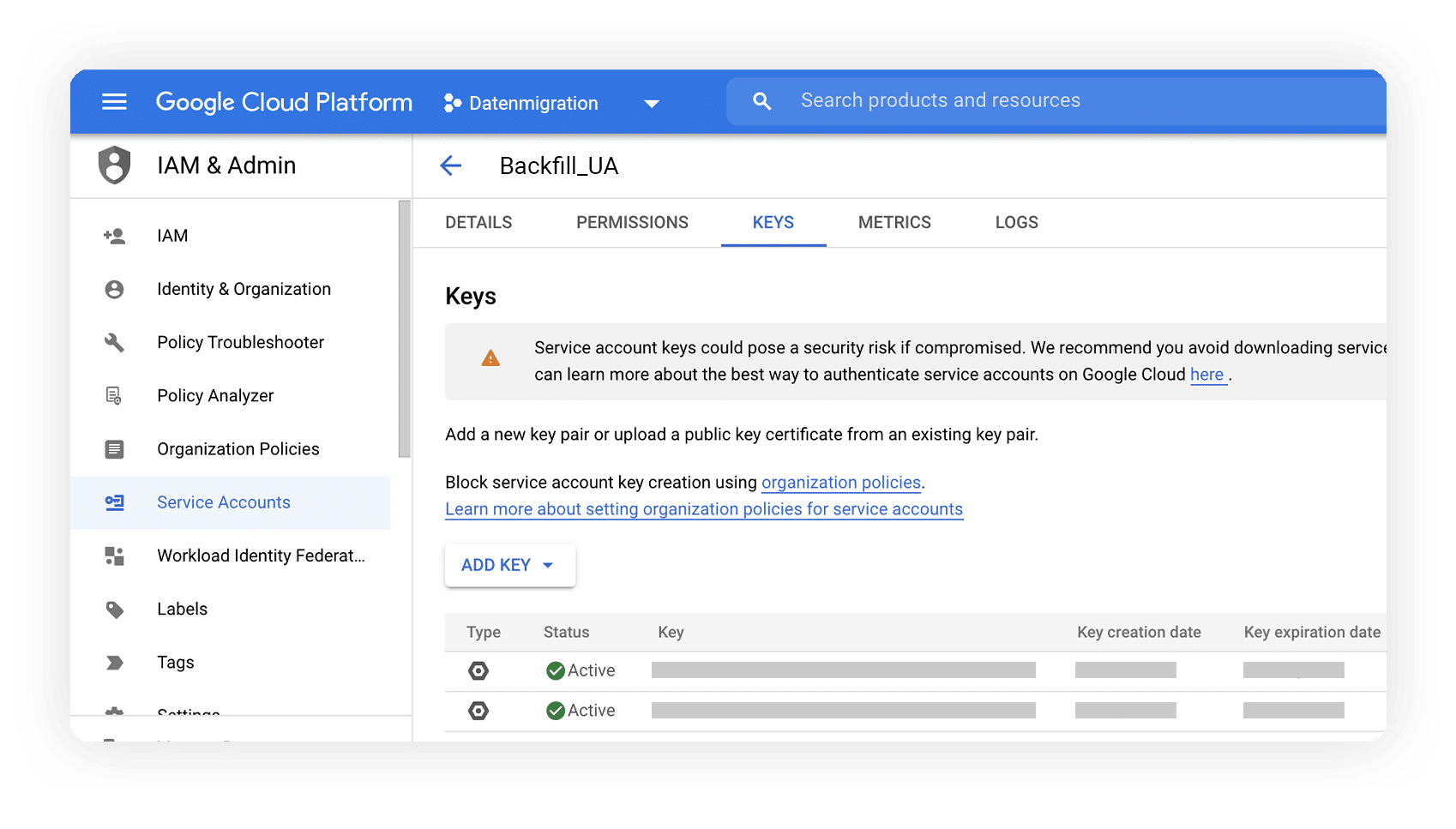Click the warning triangle icon
The width and height of the screenshot is (1456, 829).
[x=490, y=358]
